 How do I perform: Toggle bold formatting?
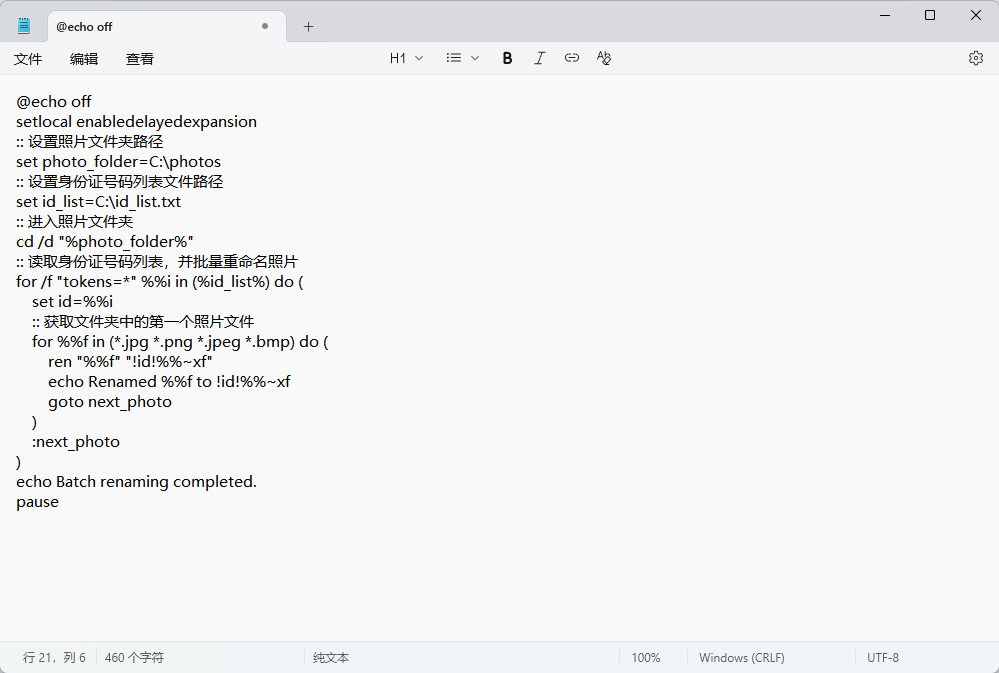point(507,58)
